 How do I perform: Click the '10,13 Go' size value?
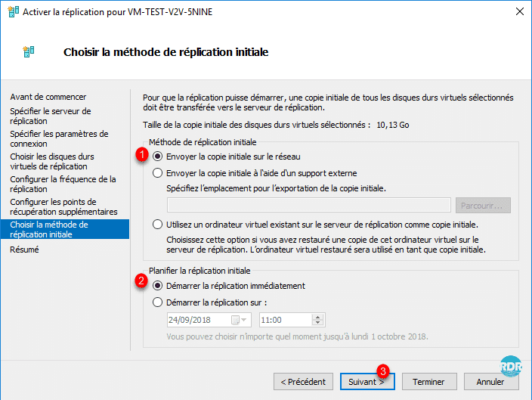pos(393,125)
